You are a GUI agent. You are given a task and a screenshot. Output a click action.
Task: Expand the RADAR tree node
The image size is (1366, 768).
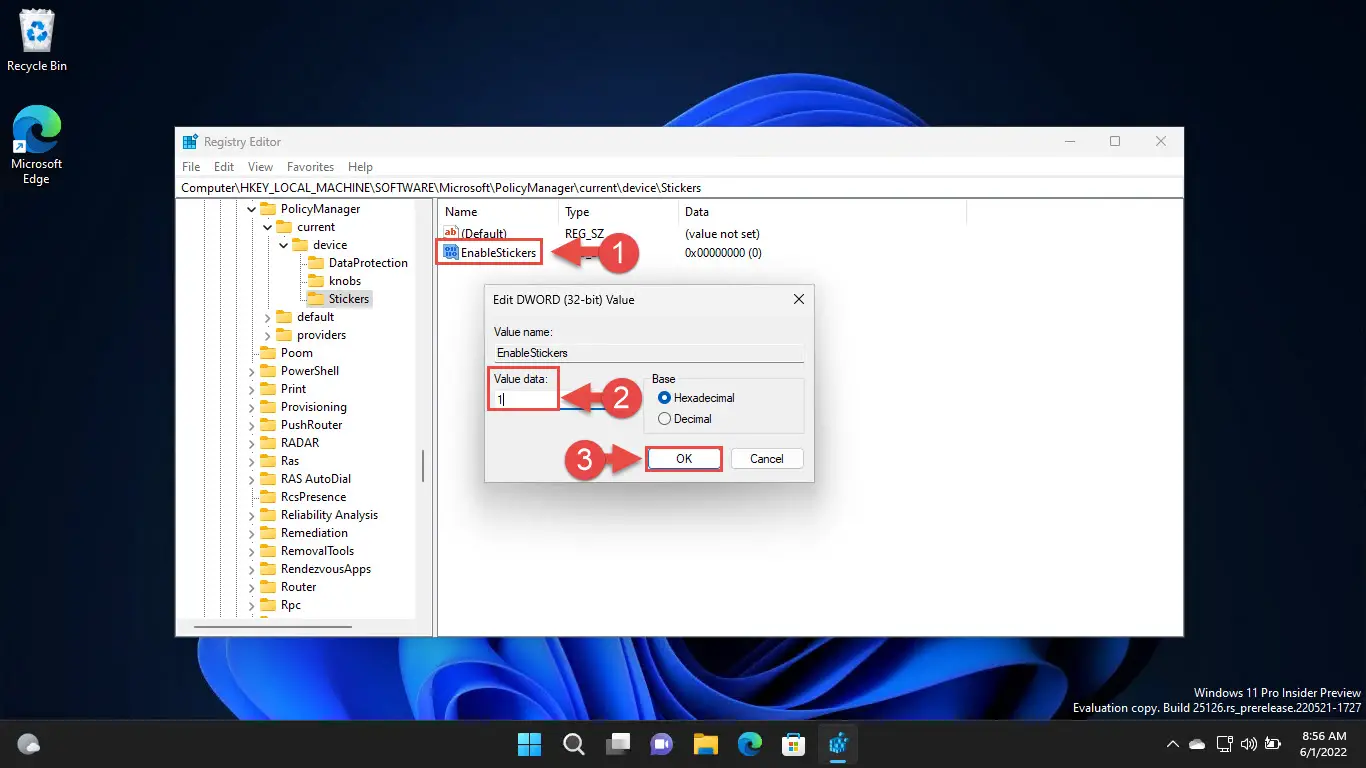[x=252, y=443]
